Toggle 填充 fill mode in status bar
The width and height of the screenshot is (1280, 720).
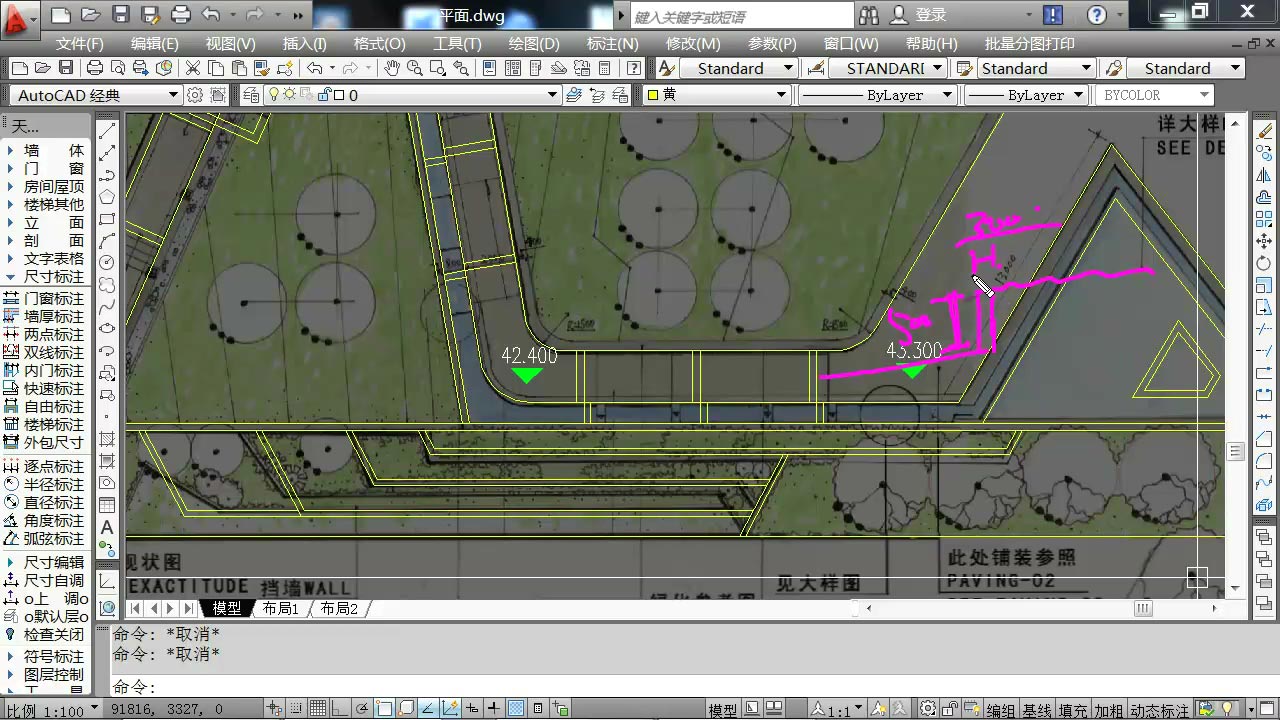point(1072,710)
